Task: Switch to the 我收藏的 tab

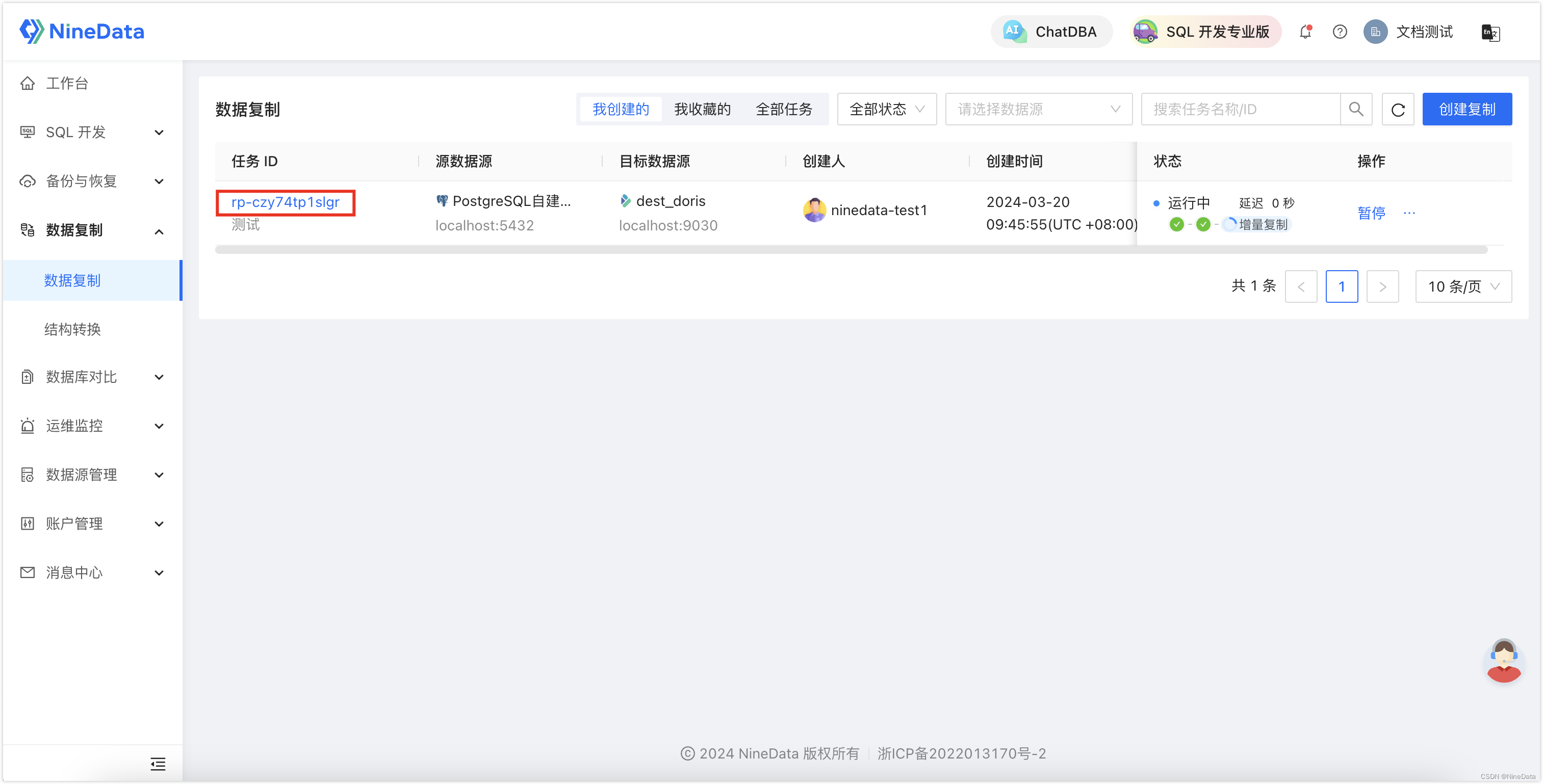Action: [x=702, y=109]
